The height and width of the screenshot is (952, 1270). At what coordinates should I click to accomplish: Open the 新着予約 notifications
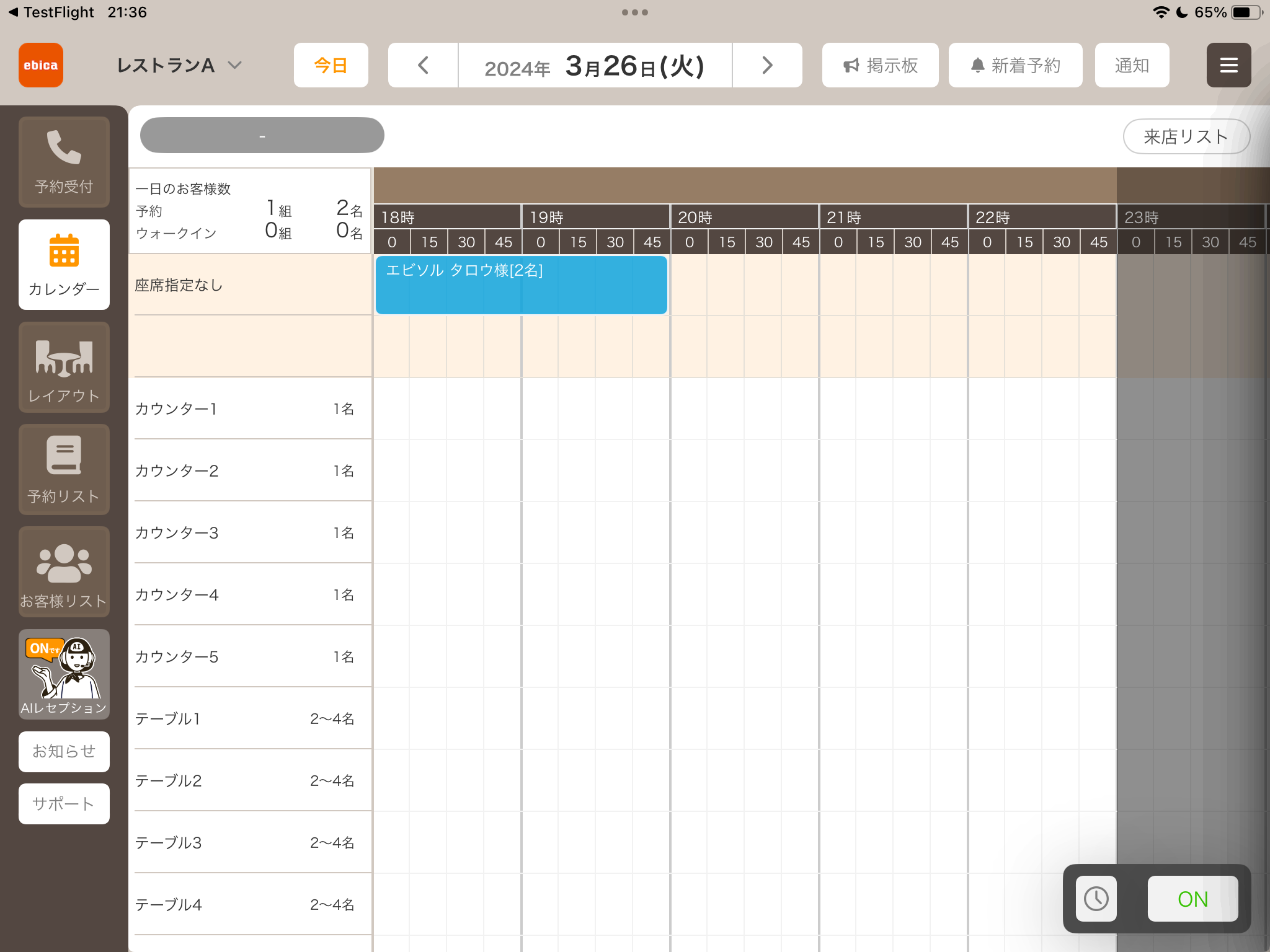click(x=1015, y=65)
